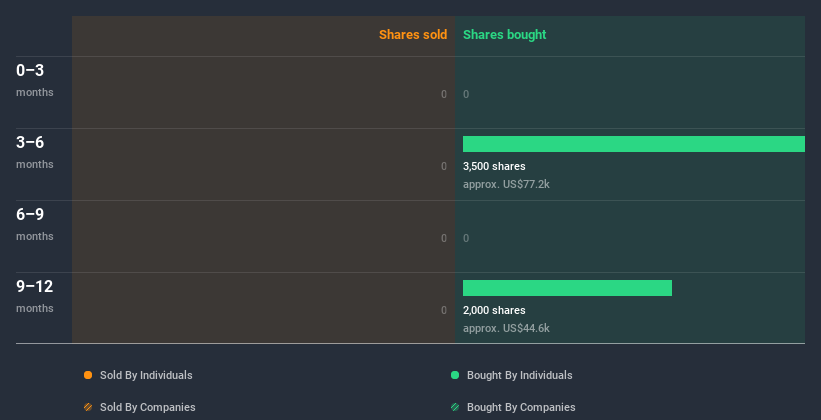
Task: Click the 9–12 months row label
Action: click(x=35, y=296)
